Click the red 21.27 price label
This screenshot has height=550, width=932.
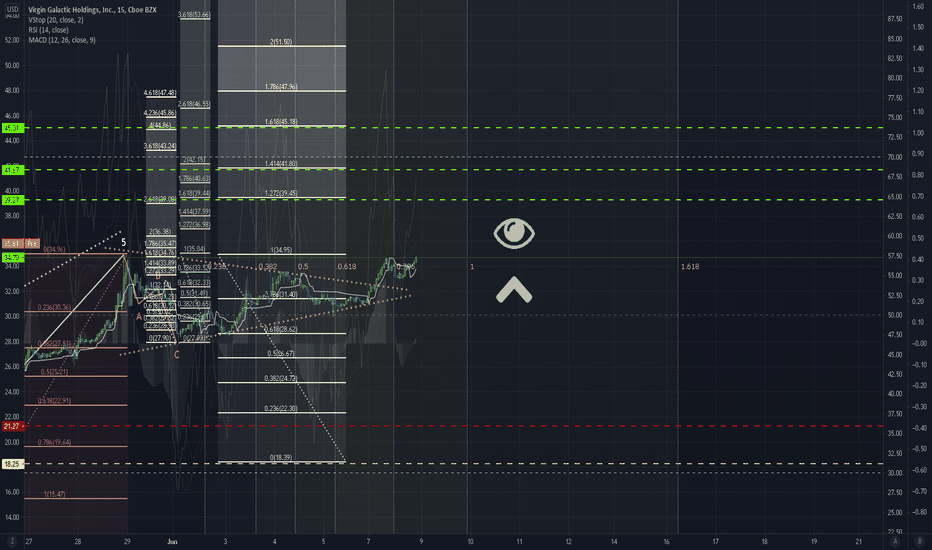(x=11, y=426)
